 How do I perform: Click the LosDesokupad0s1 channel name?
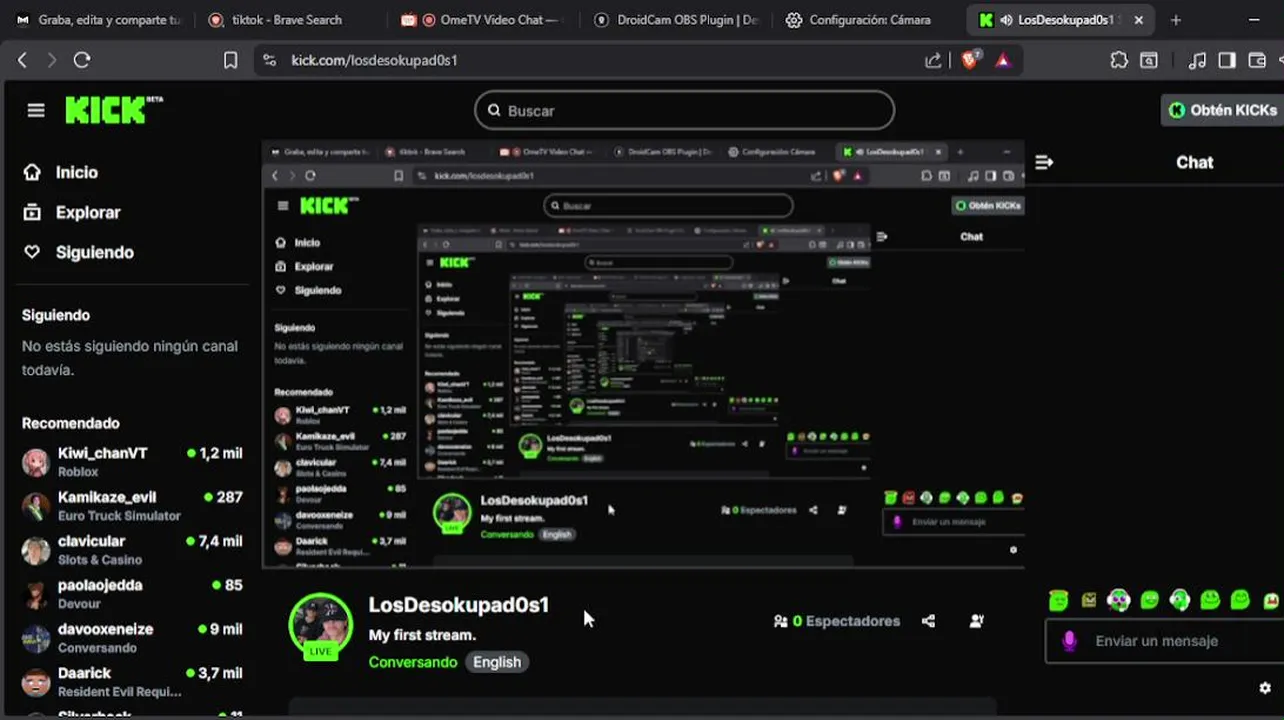coord(458,604)
